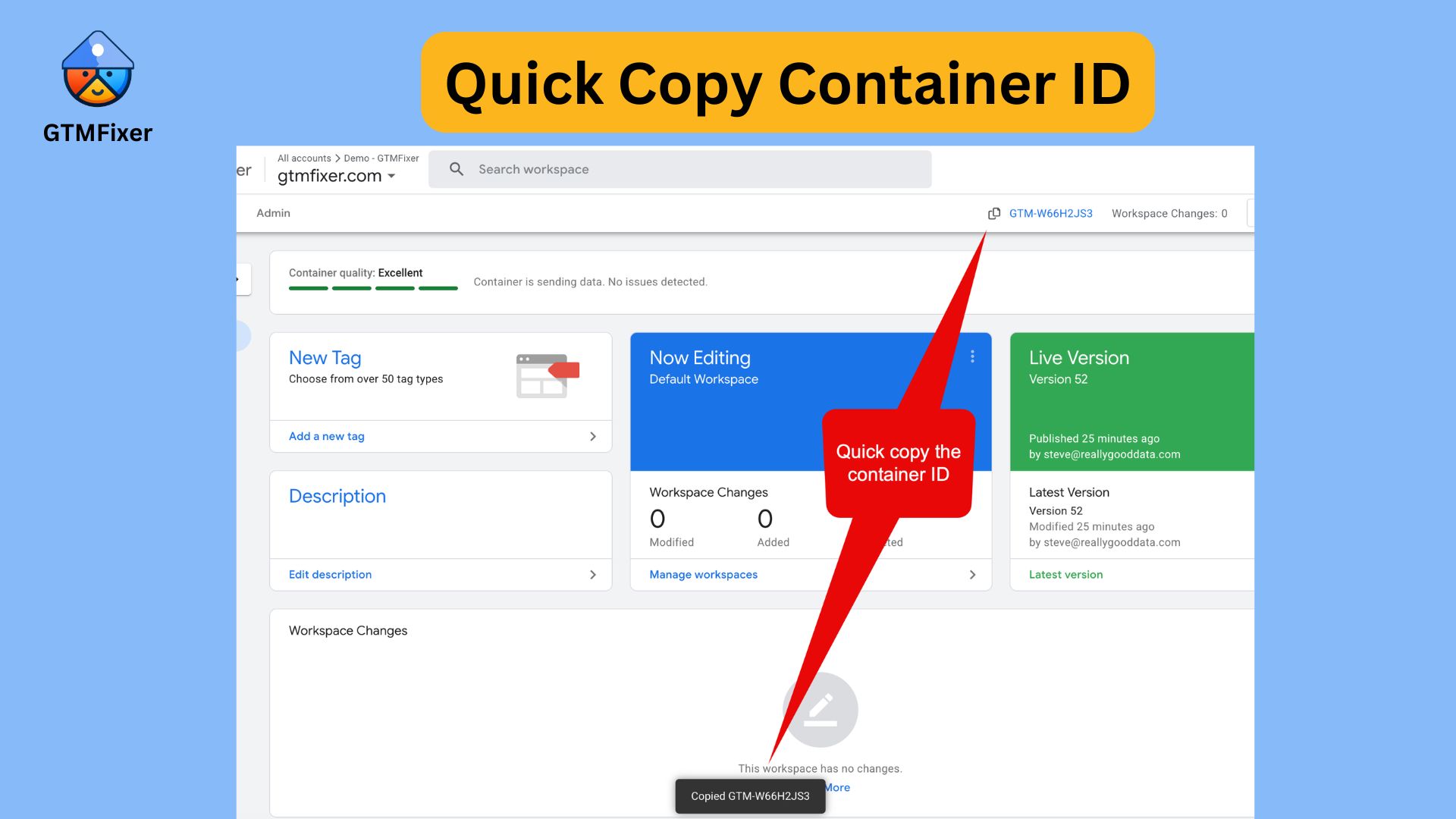Click the All accounts breadcrumb

(x=304, y=158)
